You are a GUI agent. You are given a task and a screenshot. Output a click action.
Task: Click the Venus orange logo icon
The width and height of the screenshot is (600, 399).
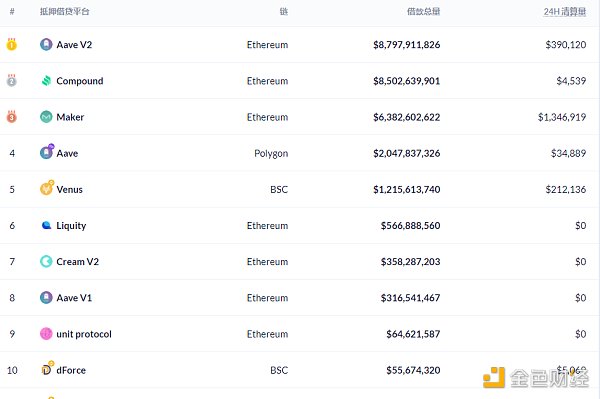click(47, 188)
